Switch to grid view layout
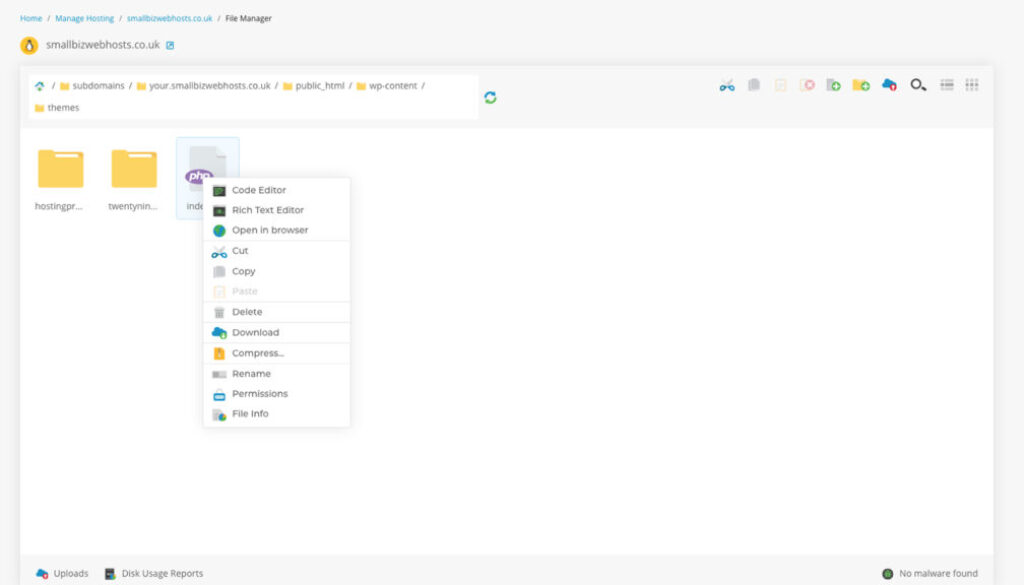The width and height of the screenshot is (1024, 585). [972, 85]
